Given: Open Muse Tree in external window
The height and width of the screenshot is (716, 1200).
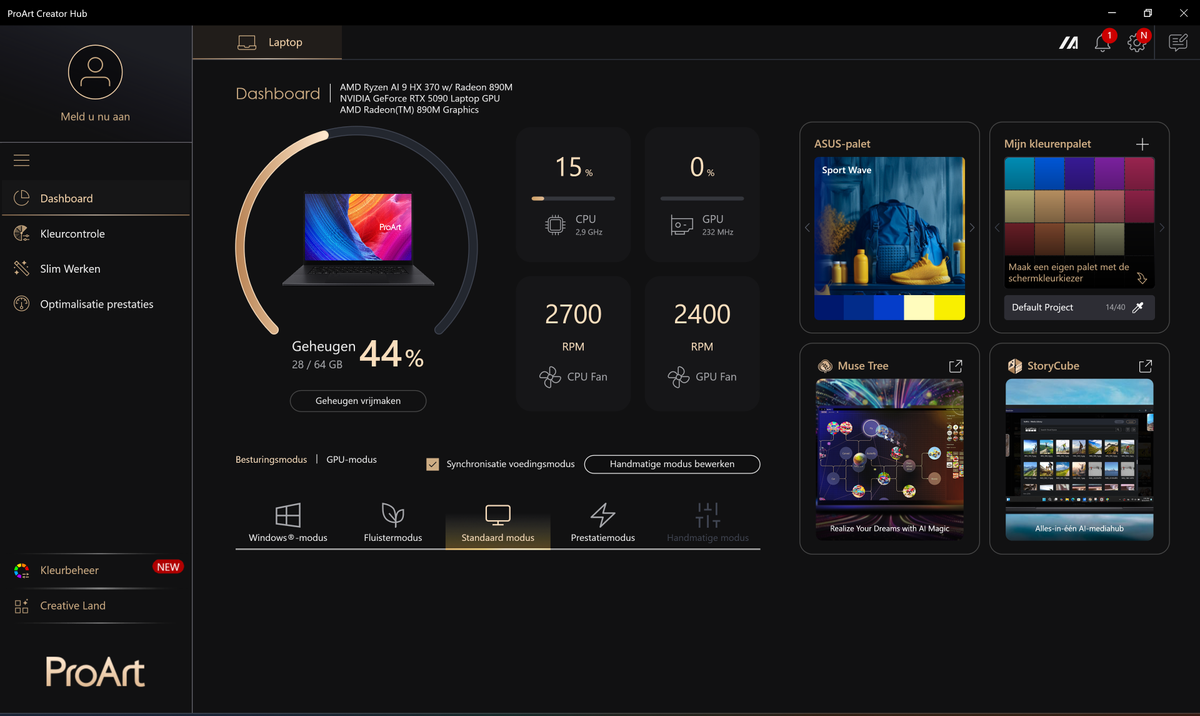Looking at the screenshot, I should (x=955, y=366).
